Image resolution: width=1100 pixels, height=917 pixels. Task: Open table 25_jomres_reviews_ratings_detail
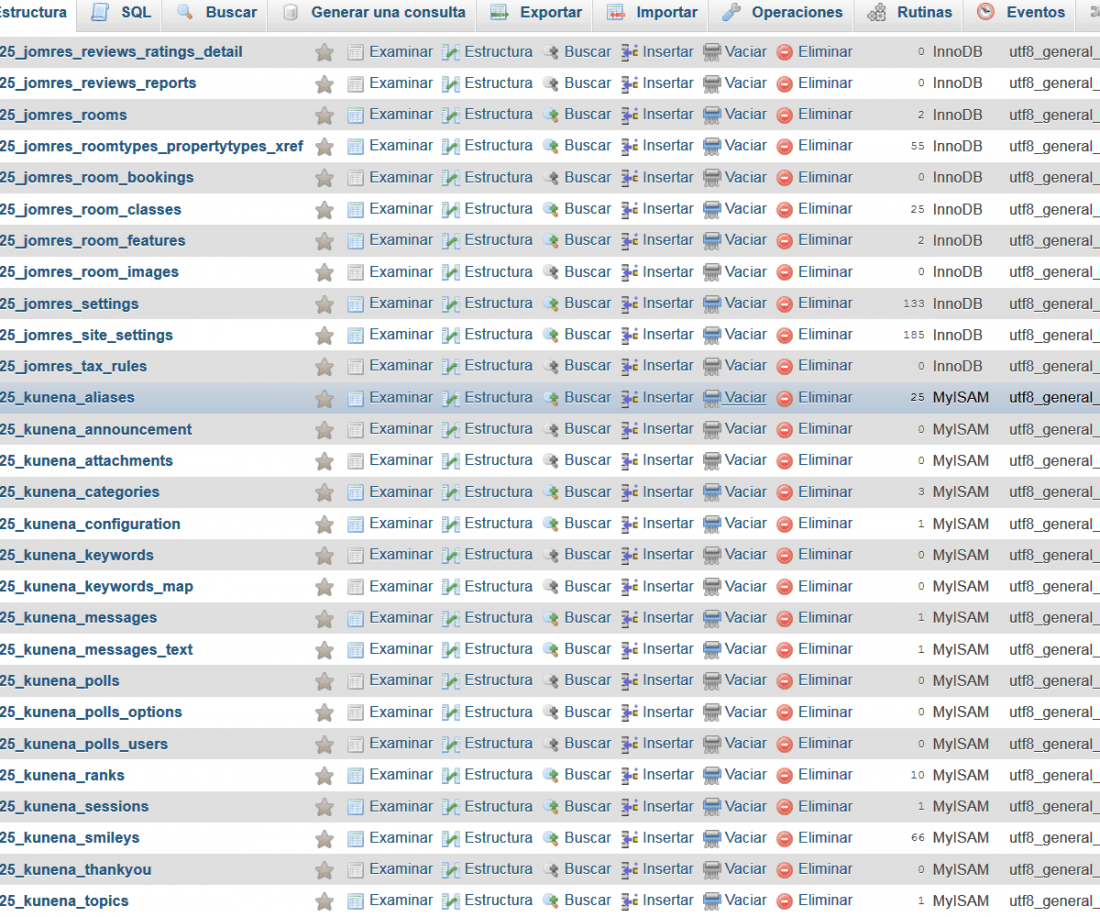point(121,52)
